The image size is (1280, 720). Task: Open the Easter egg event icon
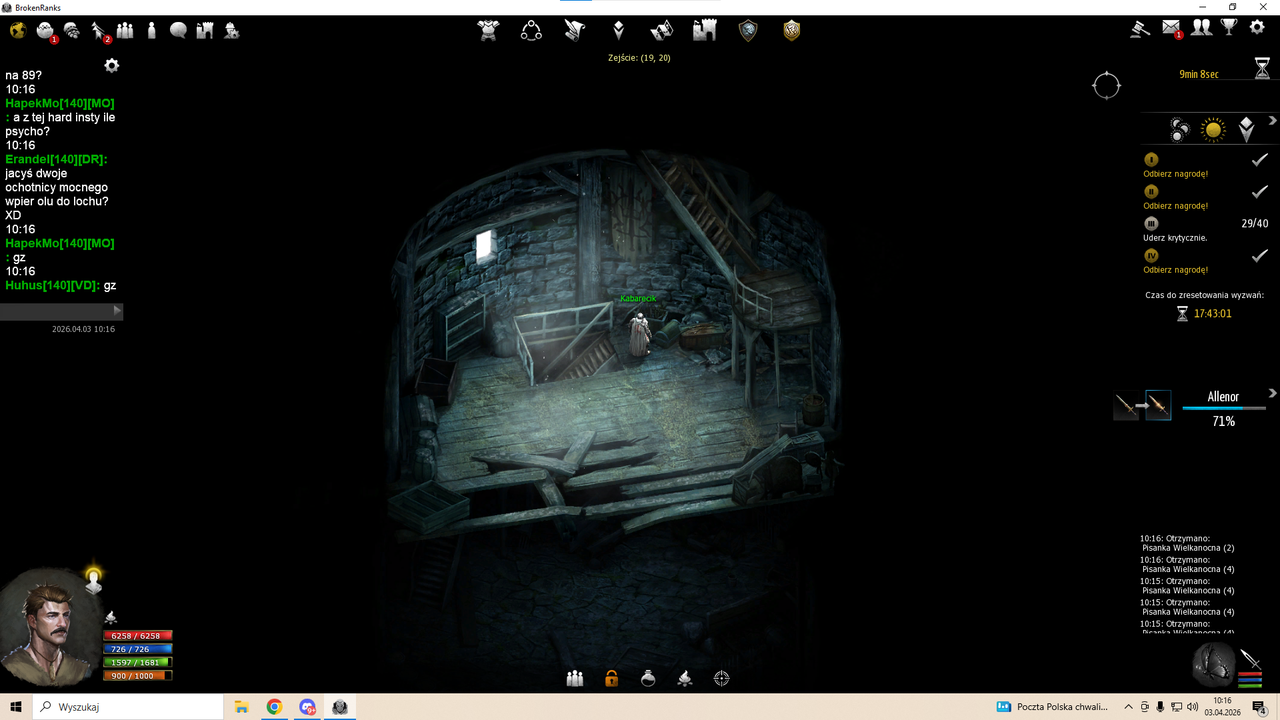[x=45, y=31]
